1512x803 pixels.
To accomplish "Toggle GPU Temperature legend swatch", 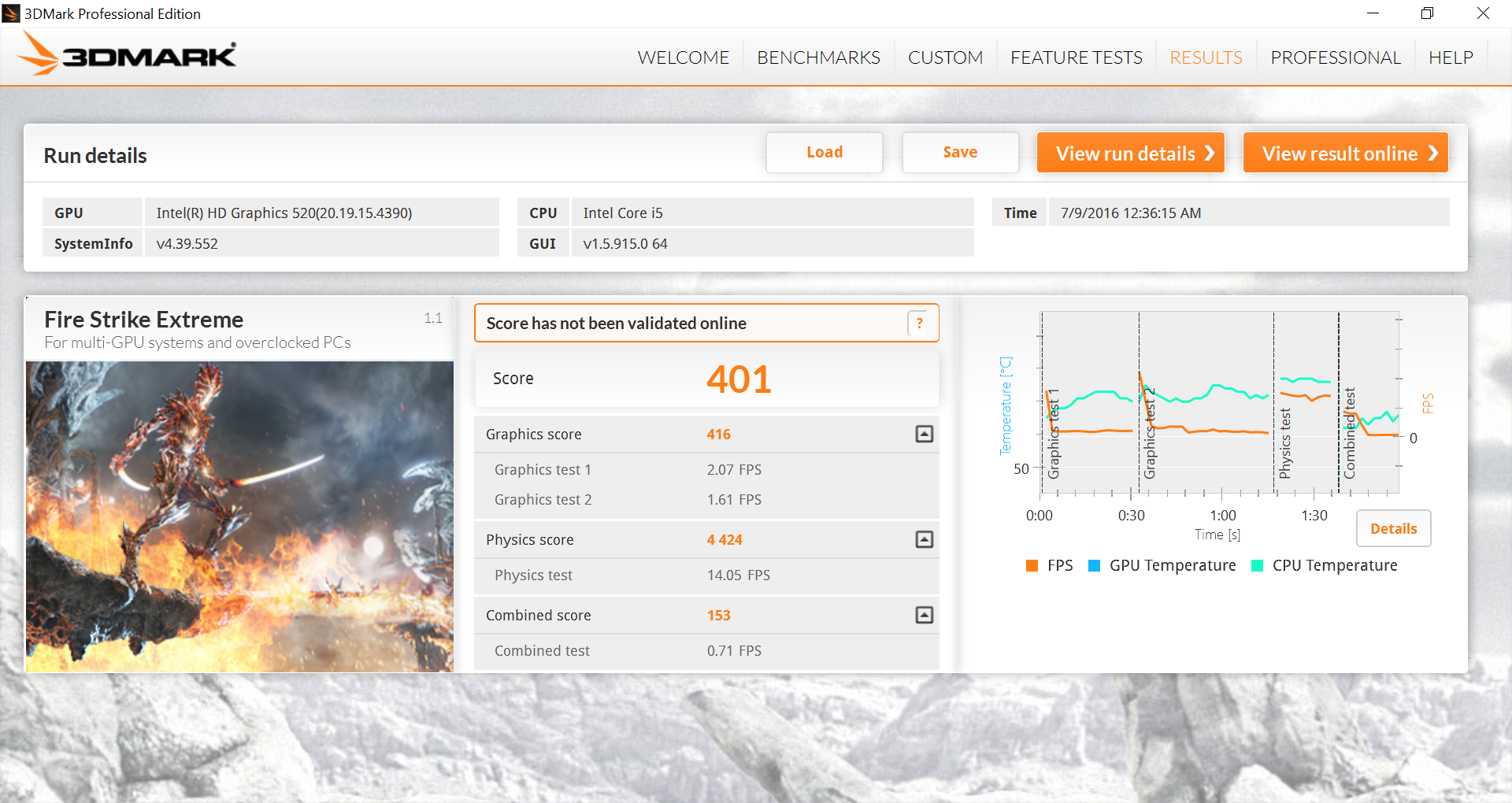I will click(1094, 565).
